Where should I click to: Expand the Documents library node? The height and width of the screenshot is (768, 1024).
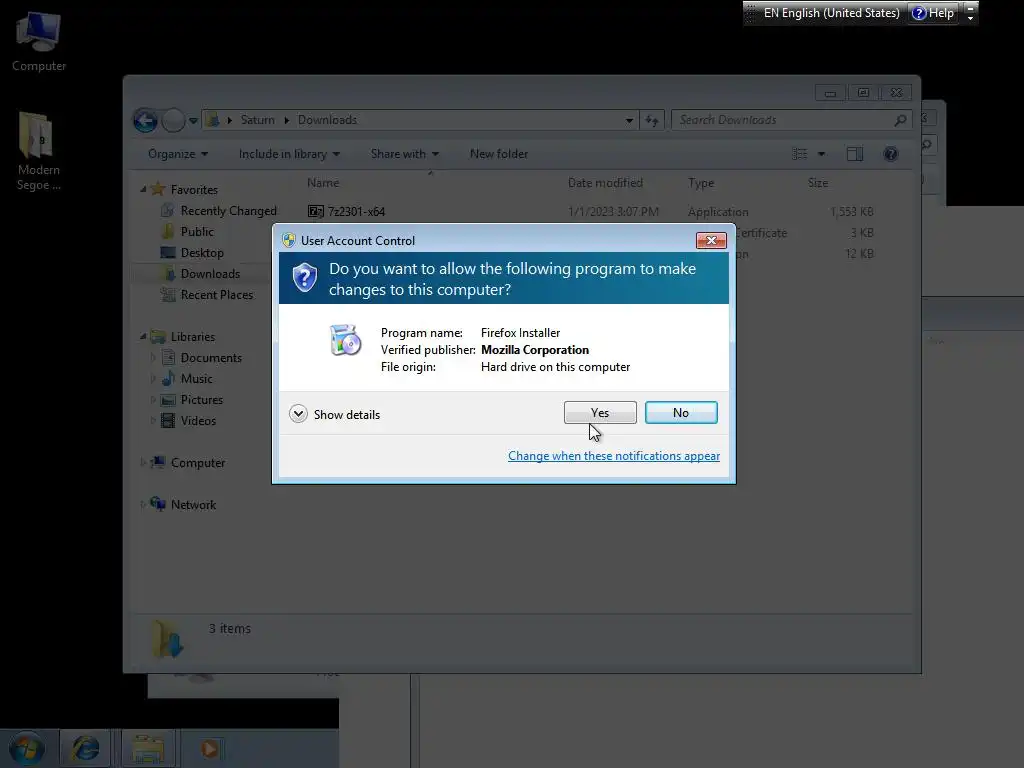point(153,358)
